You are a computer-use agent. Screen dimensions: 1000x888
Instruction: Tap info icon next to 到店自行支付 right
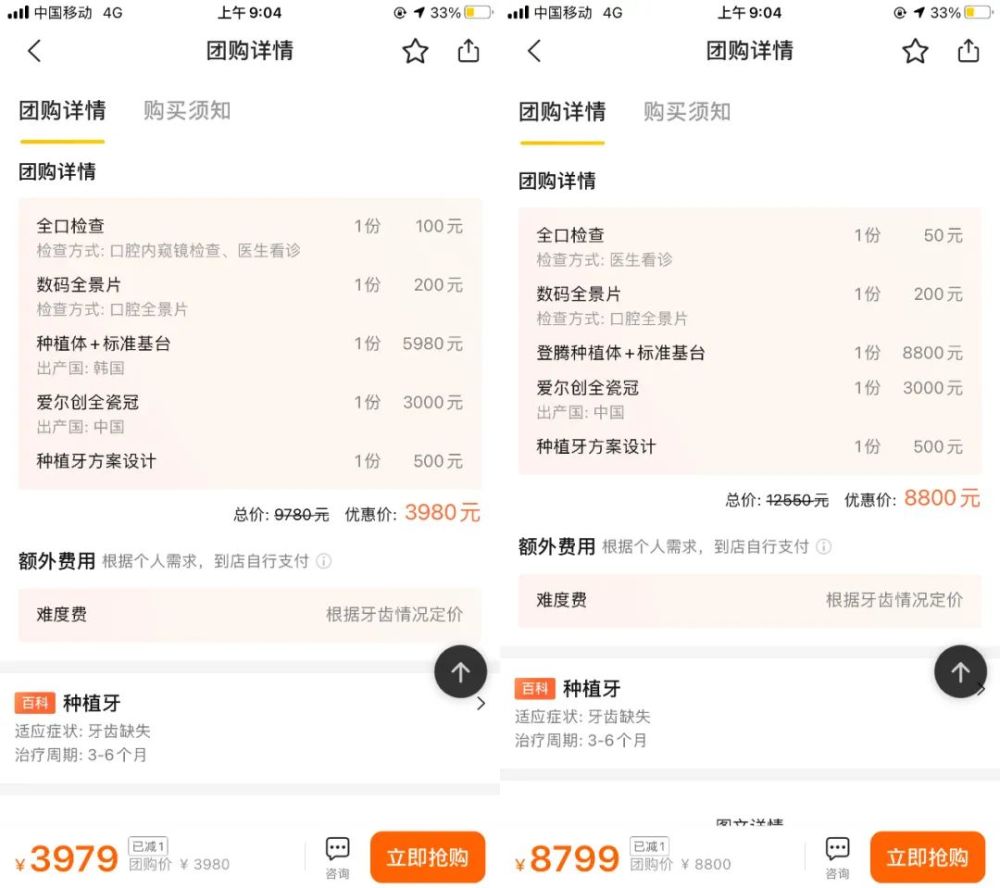pyautogui.click(x=824, y=547)
